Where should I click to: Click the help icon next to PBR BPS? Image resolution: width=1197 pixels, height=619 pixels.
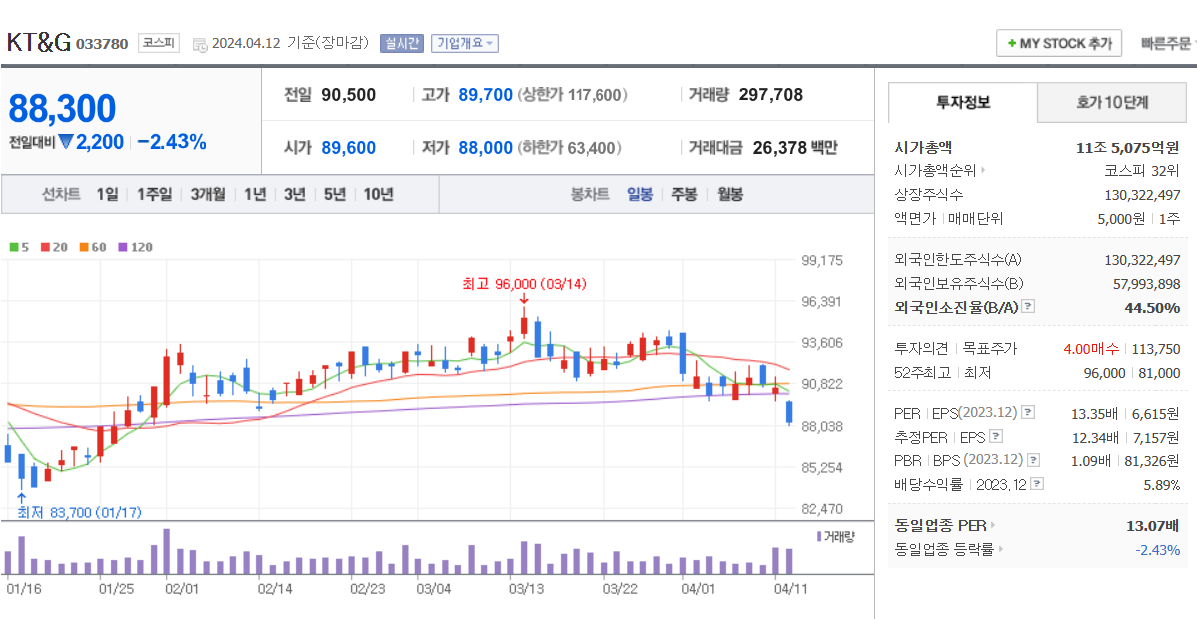1034,461
